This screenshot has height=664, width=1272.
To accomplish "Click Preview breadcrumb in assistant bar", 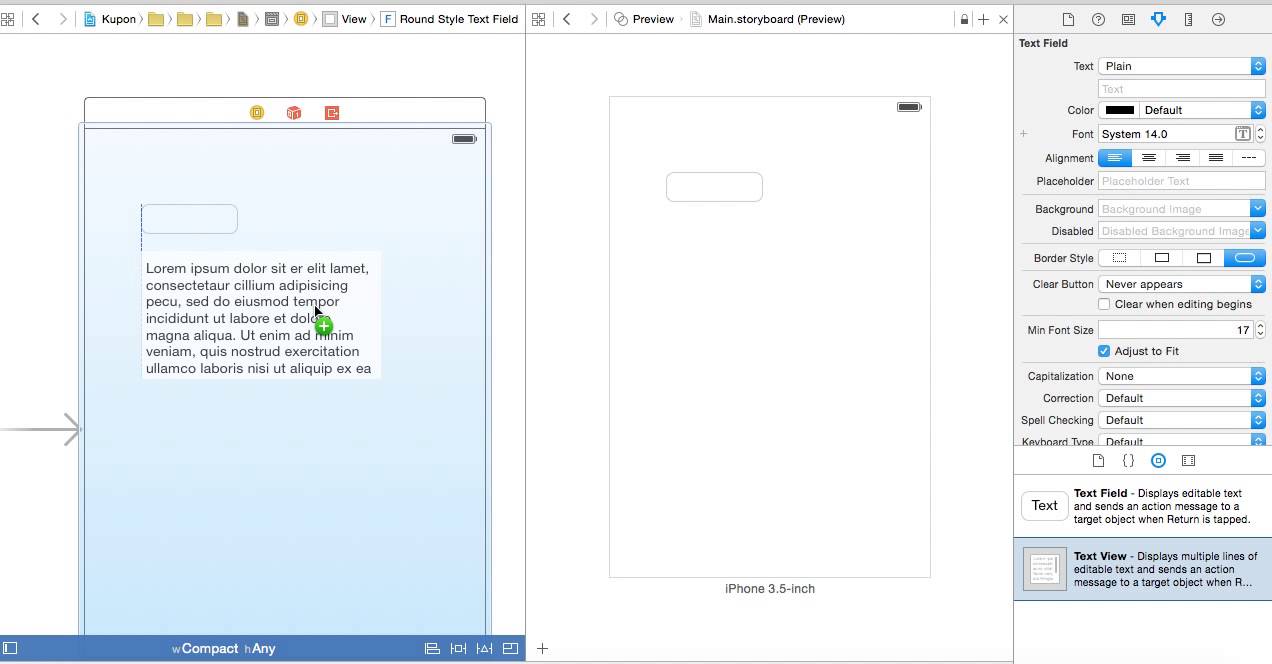I will pos(644,19).
